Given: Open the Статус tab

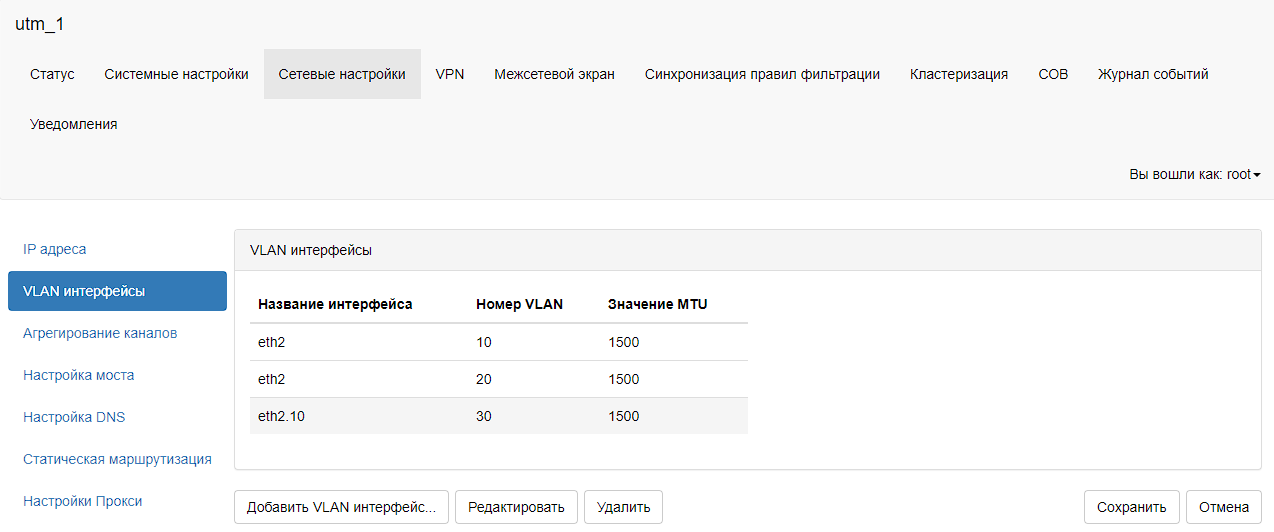Looking at the screenshot, I should coord(52,74).
